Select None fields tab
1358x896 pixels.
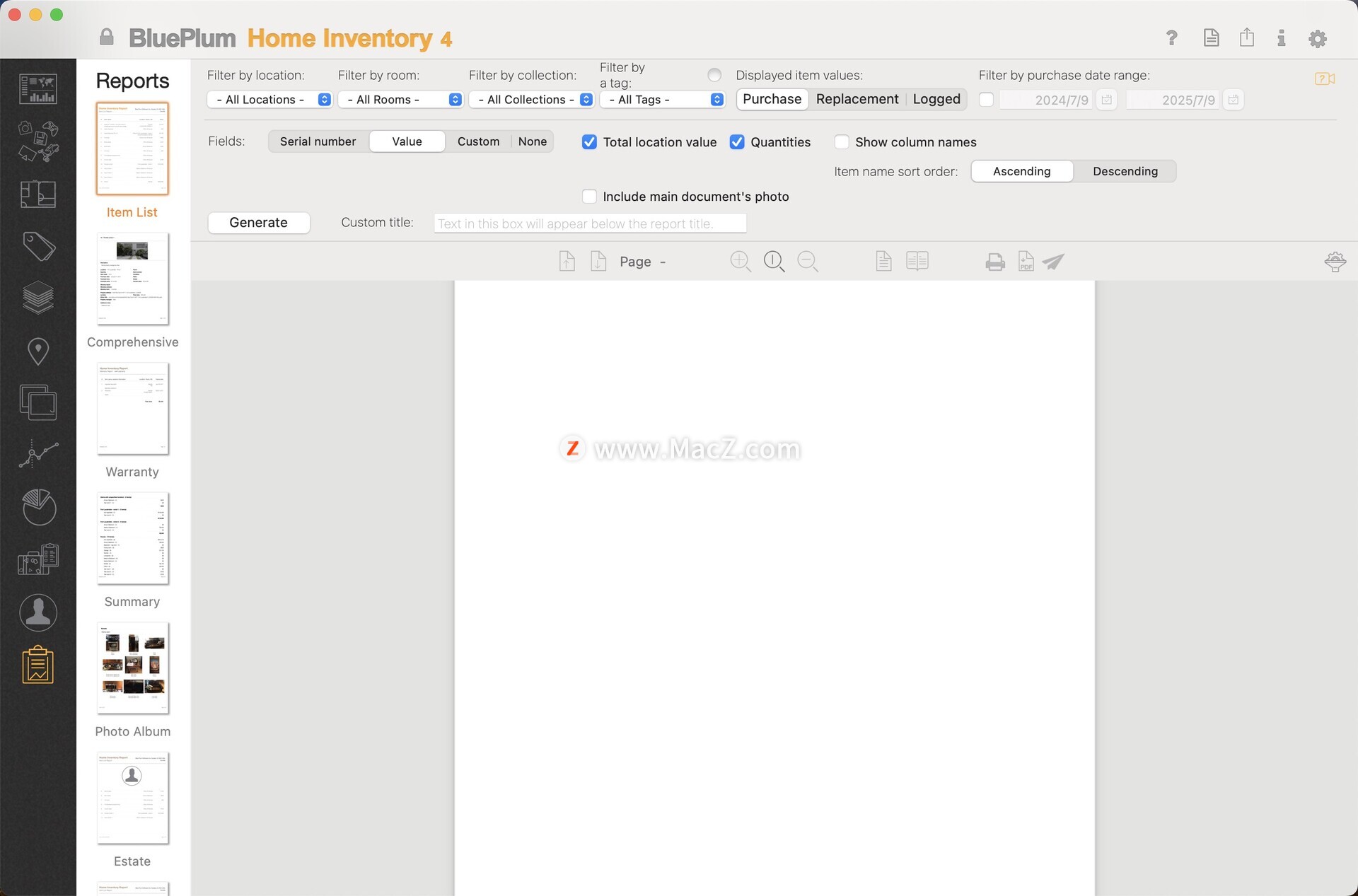533,141
